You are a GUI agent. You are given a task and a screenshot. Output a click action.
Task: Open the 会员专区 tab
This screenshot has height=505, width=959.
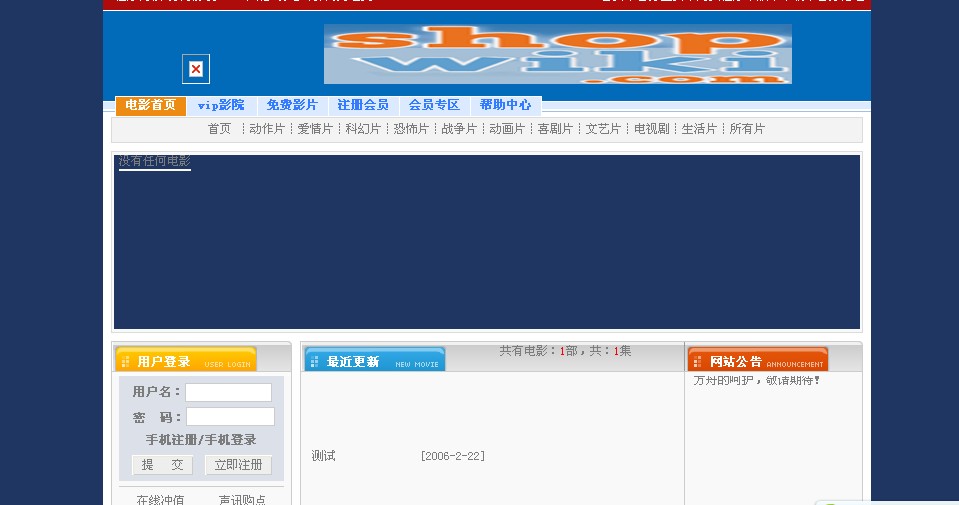click(434, 105)
